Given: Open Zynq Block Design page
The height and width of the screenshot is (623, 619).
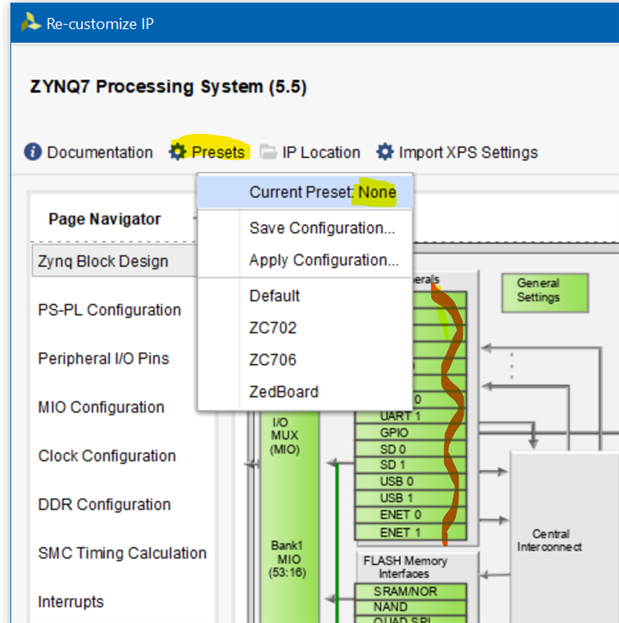Looking at the screenshot, I should click(114, 261).
